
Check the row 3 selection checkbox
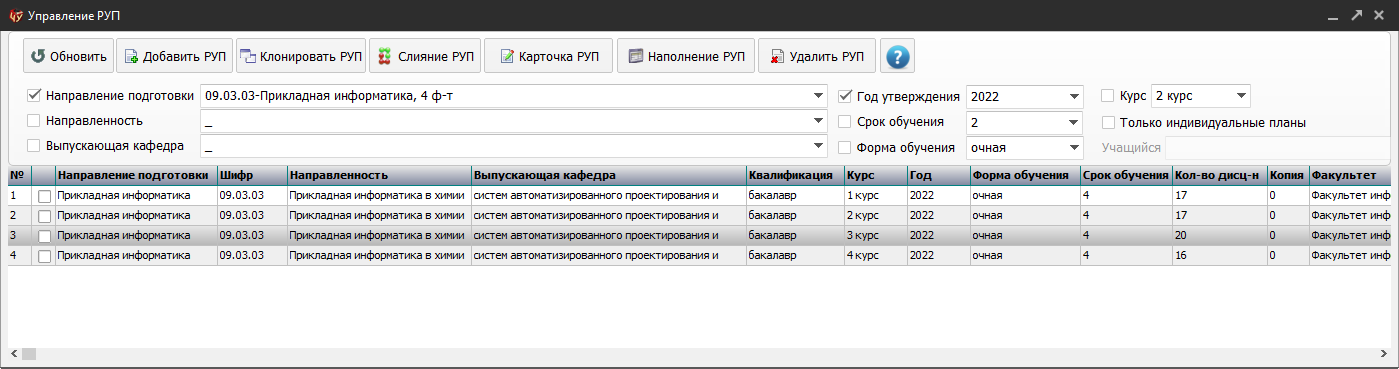(44, 237)
